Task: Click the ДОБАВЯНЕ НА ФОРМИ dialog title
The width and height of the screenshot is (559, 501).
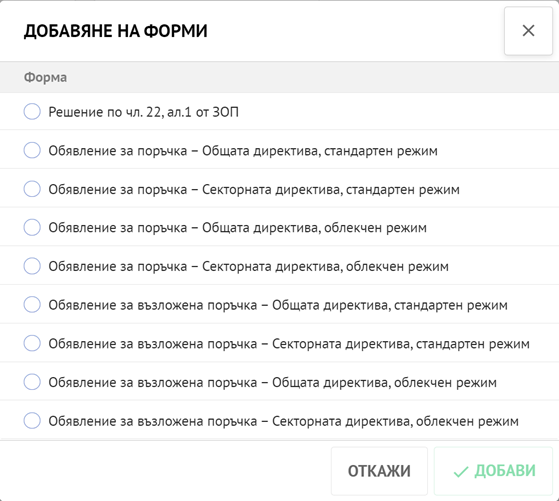Action: point(116,31)
